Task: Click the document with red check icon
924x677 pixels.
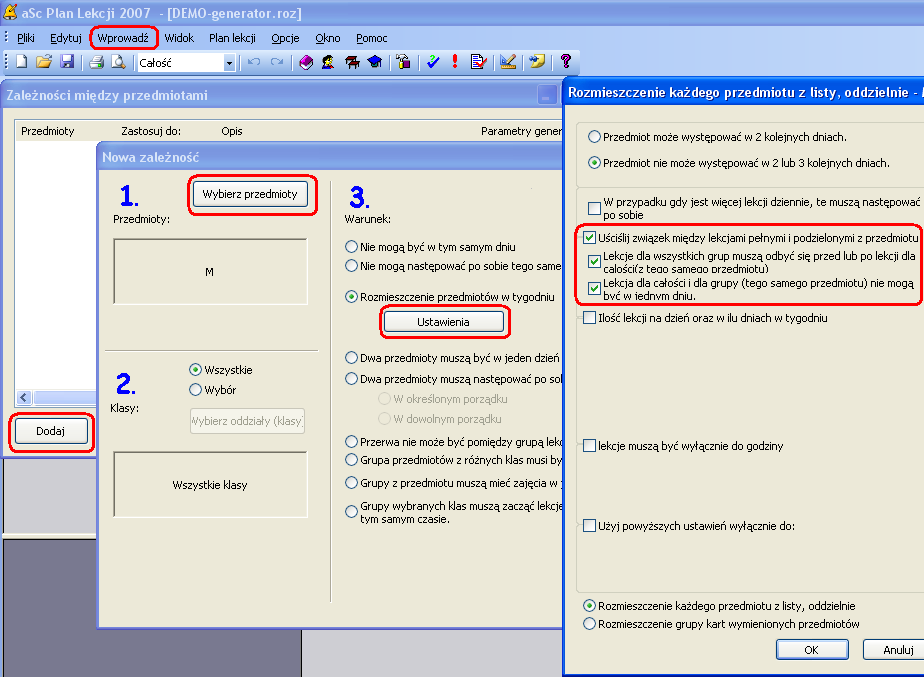Action: (478, 62)
